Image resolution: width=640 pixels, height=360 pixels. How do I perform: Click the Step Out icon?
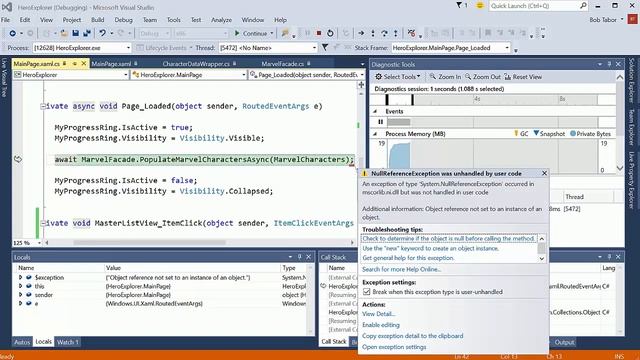pyautogui.click(x=396, y=33)
